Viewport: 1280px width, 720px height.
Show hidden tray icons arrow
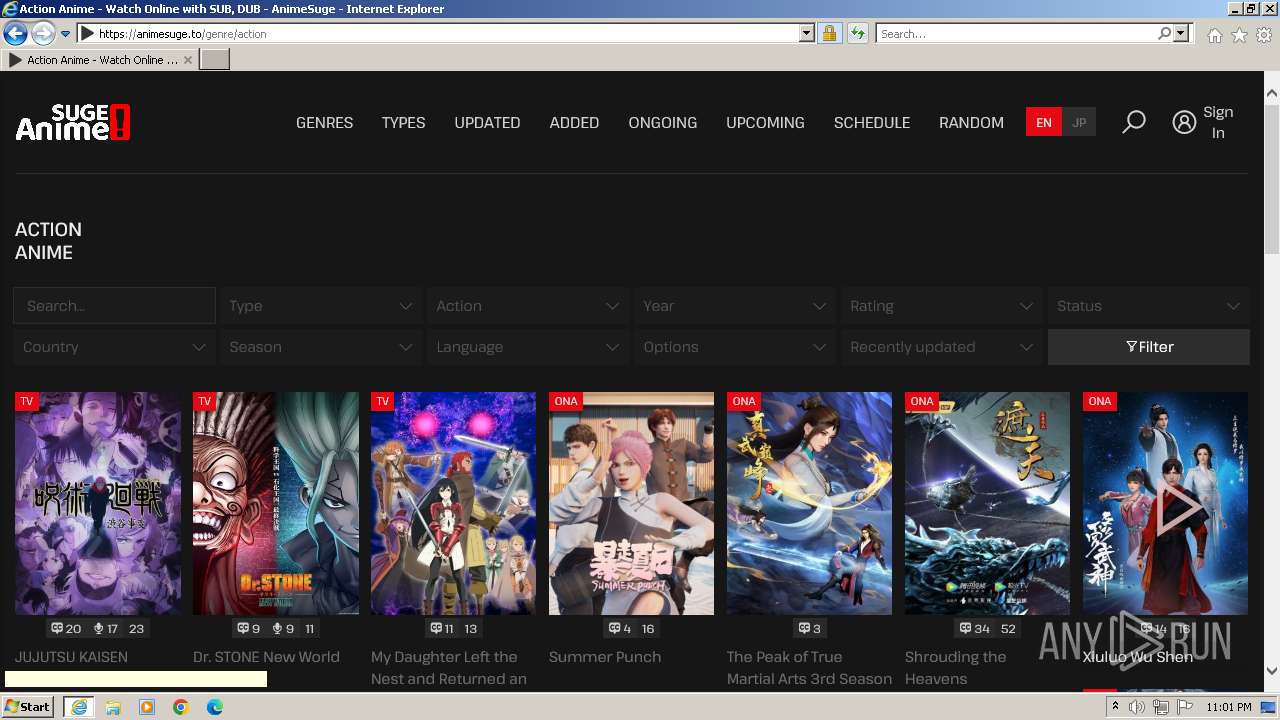1115,707
